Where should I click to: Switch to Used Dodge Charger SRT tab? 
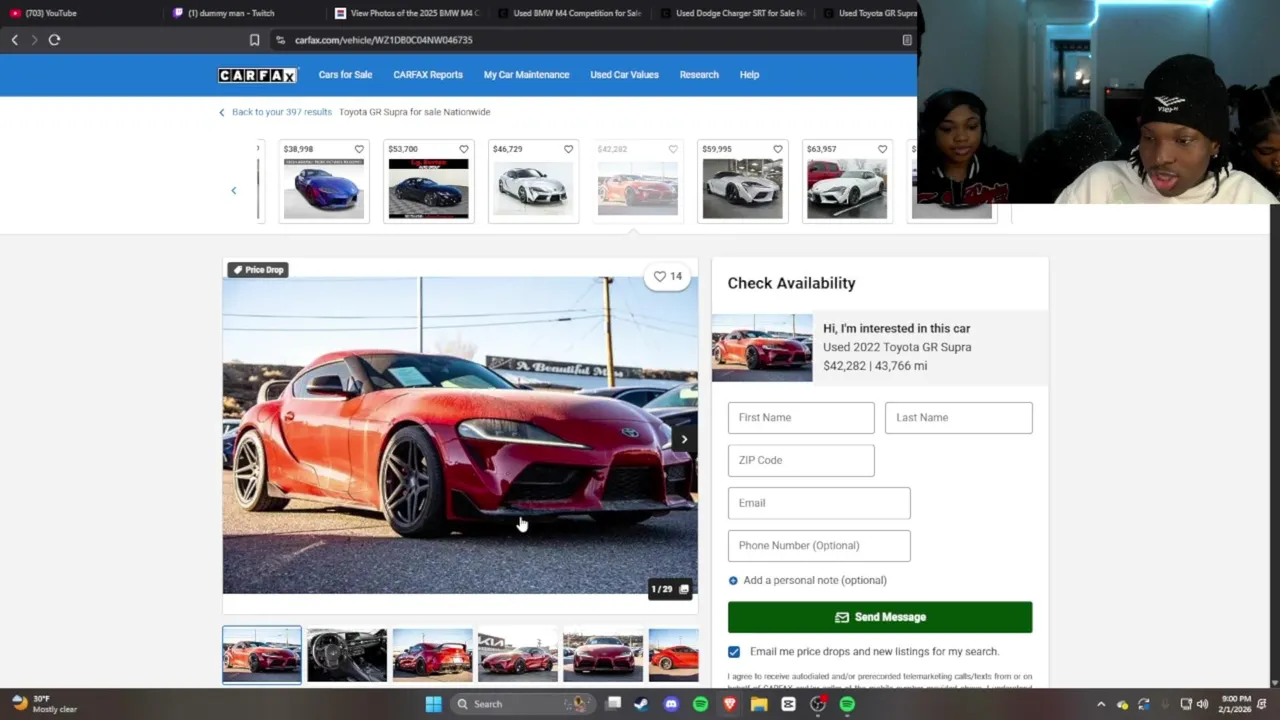733,13
